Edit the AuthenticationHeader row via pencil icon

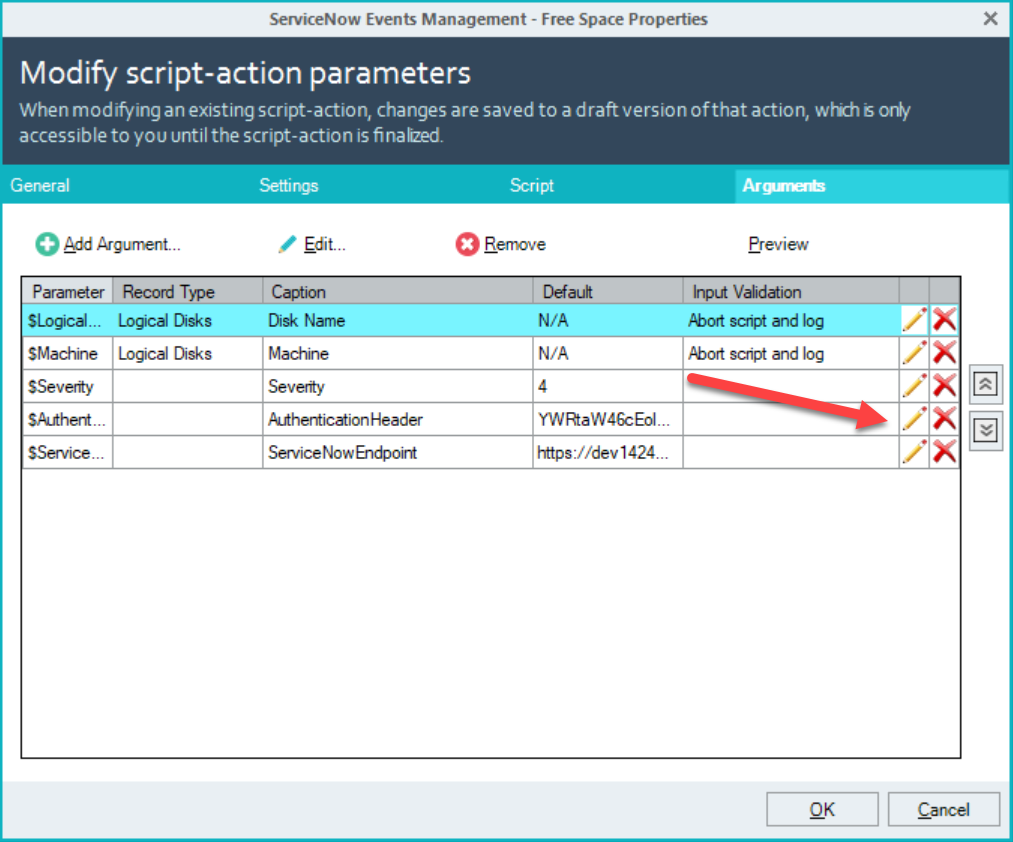(x=914, y=419)
